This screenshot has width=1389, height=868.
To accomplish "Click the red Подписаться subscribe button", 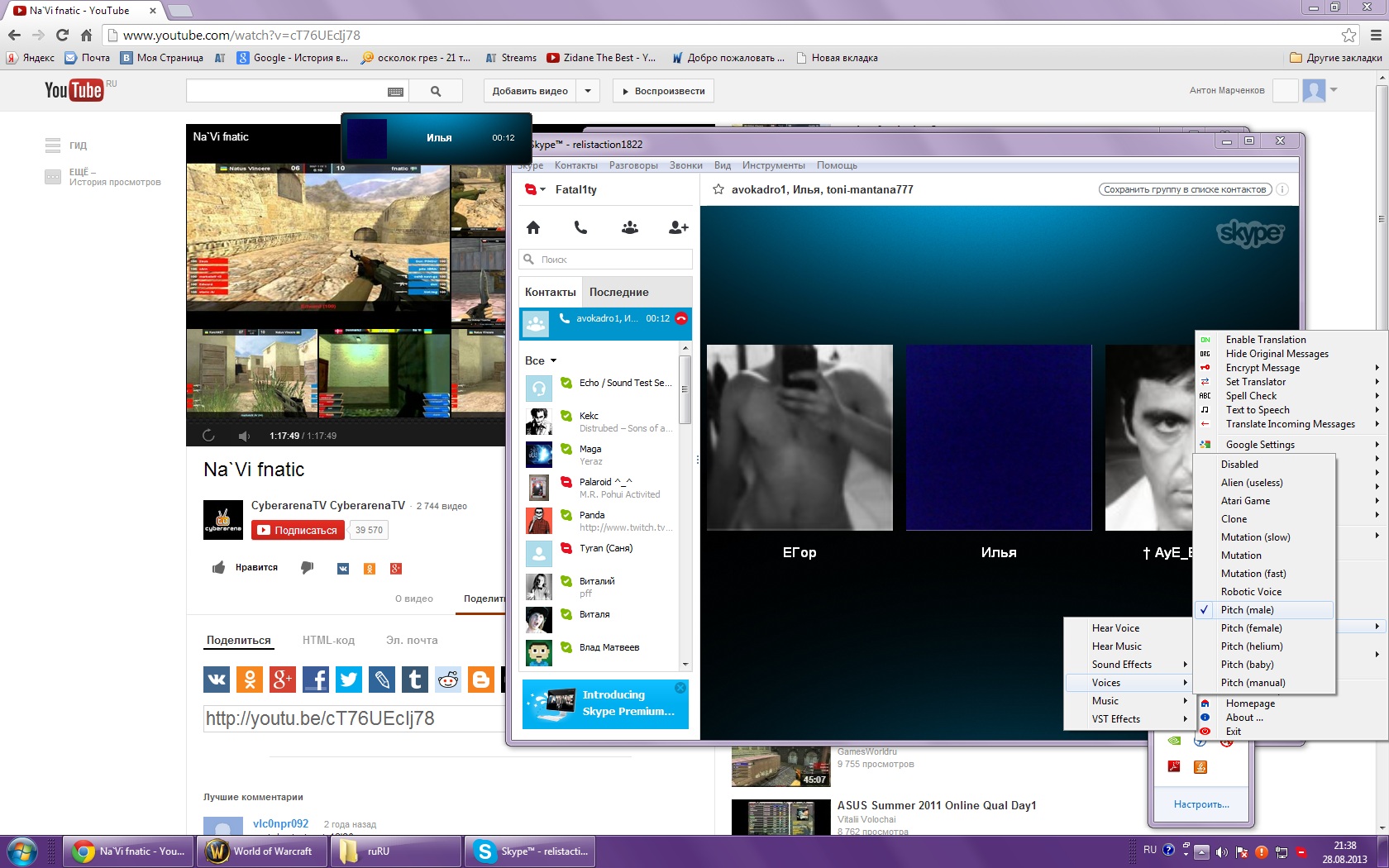I will tap(298, 530).
